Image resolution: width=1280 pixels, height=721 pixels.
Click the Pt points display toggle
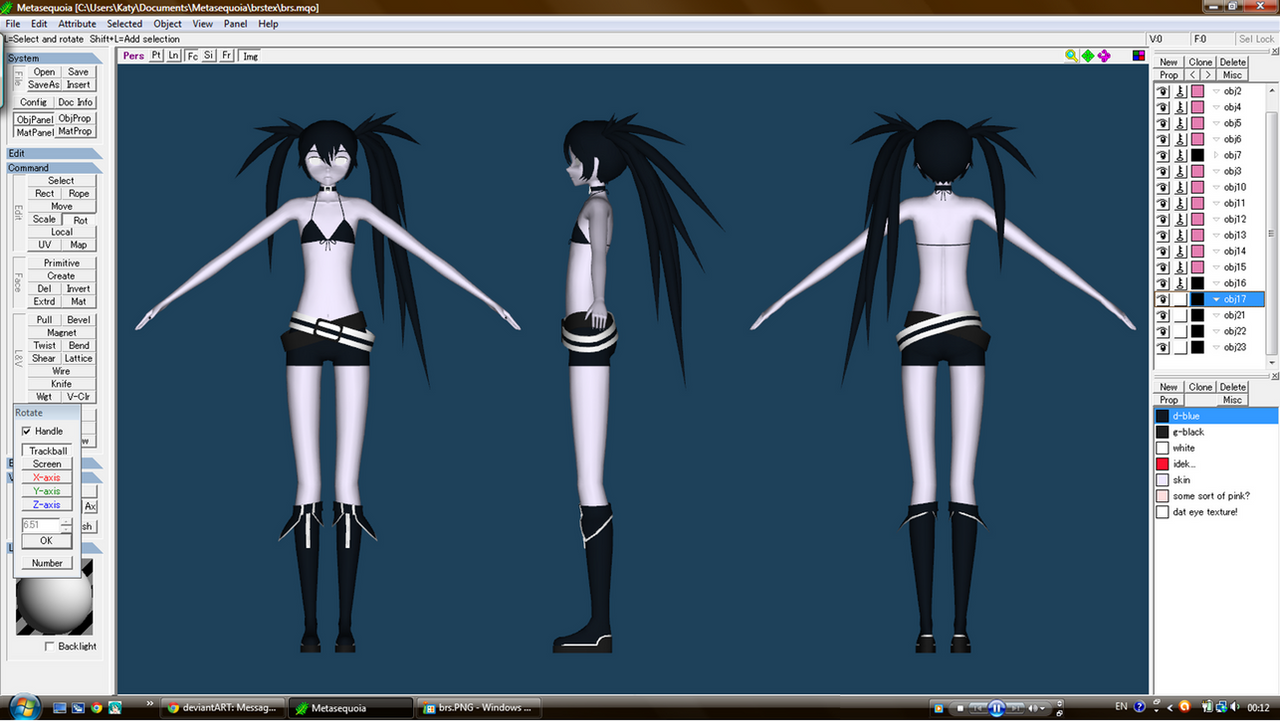pos(156,56)
